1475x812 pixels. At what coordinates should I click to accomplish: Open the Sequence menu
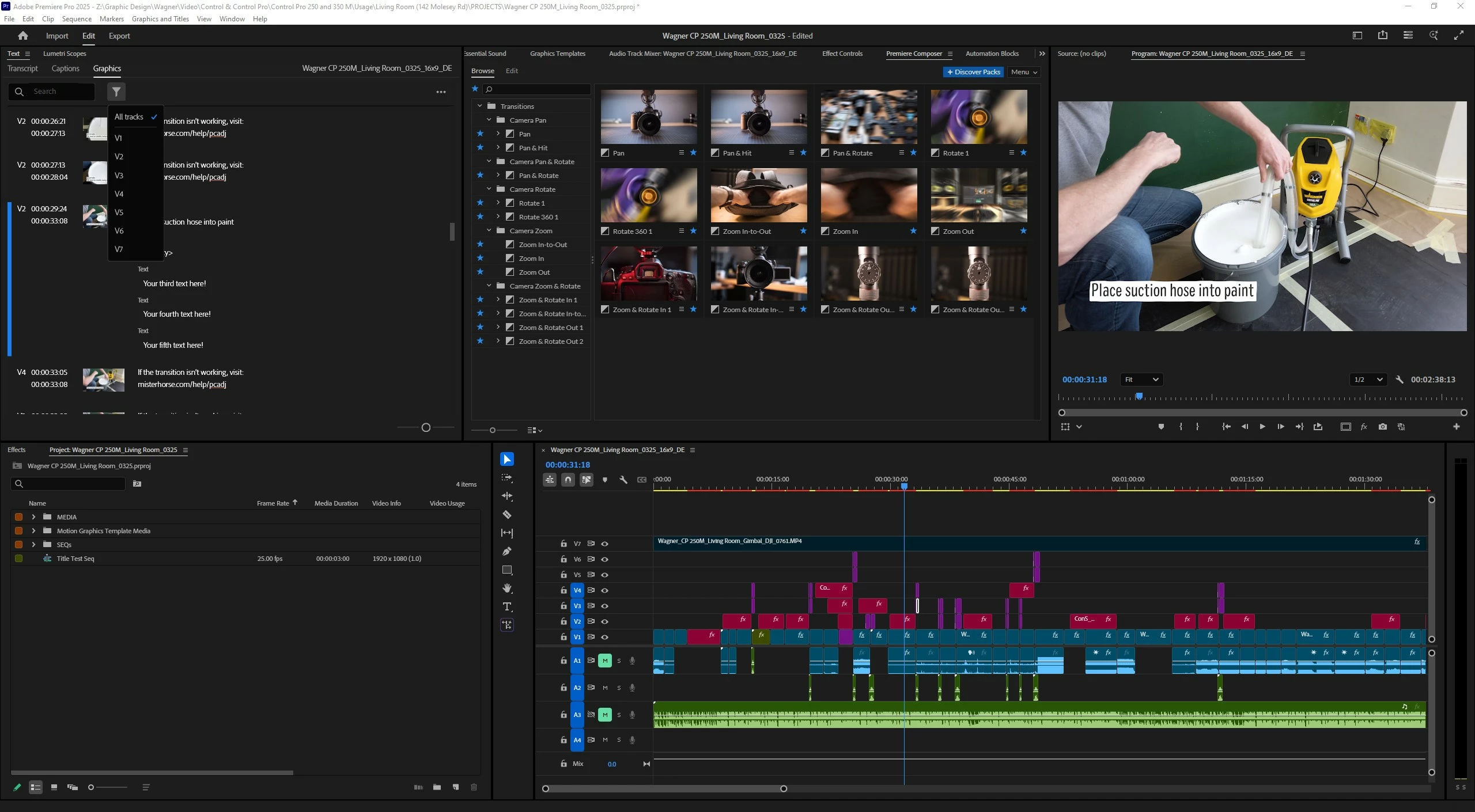[x=77, y=18]
